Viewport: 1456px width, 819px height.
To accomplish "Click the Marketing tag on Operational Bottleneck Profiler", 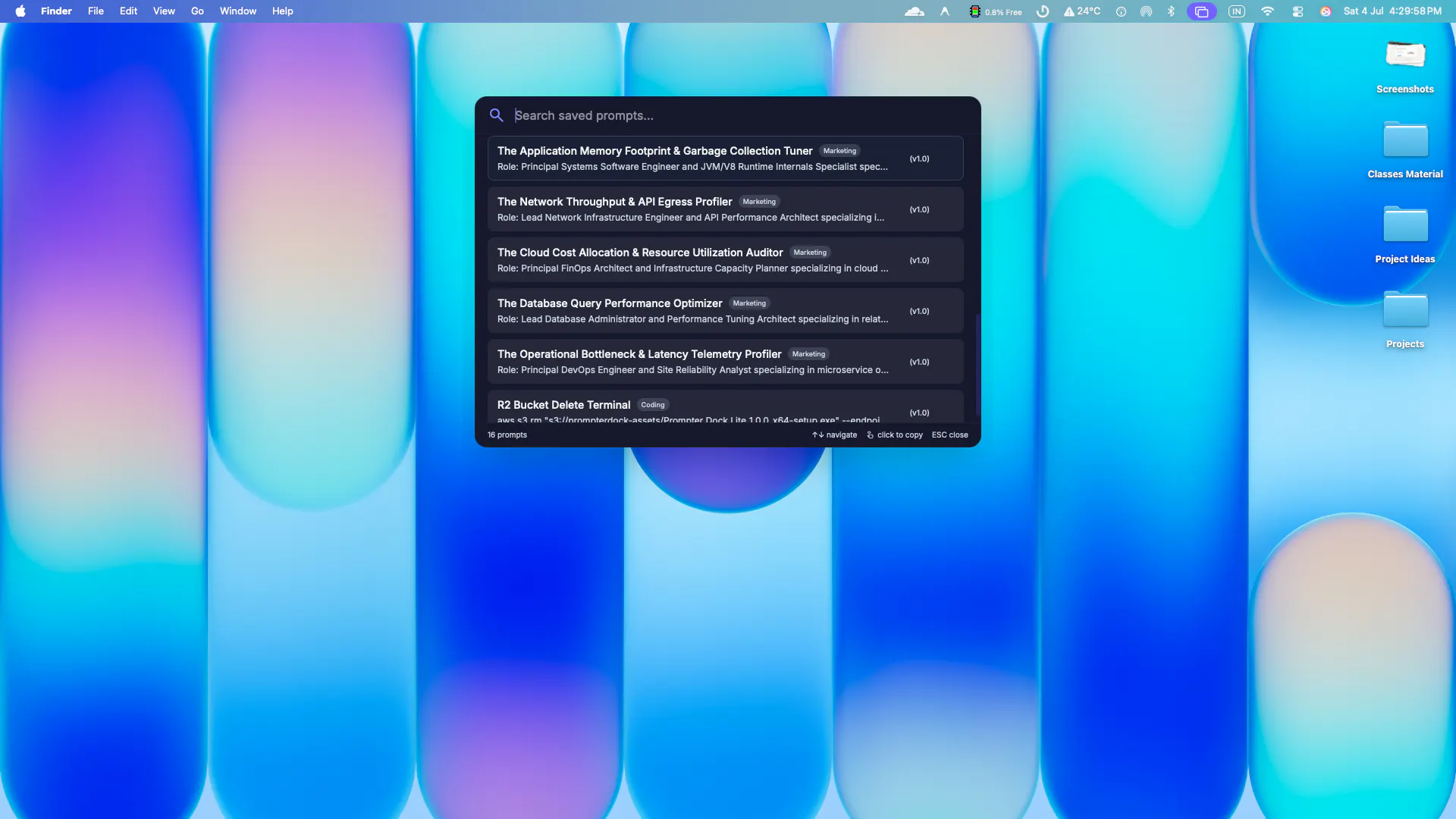I will (808, 354).
